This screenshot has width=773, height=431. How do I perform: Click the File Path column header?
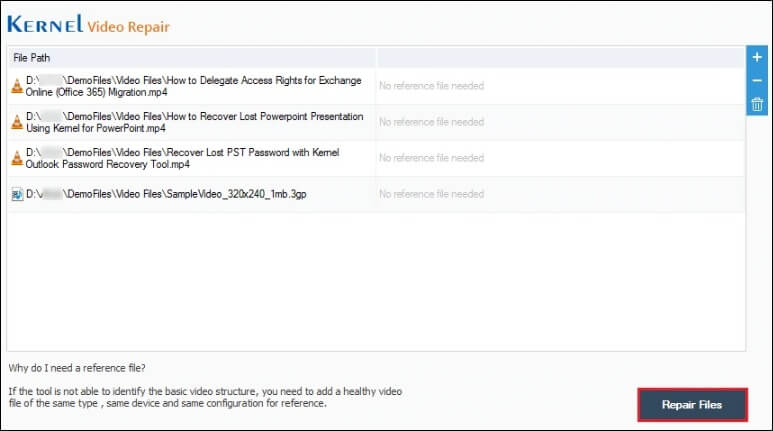pos(191,58)
